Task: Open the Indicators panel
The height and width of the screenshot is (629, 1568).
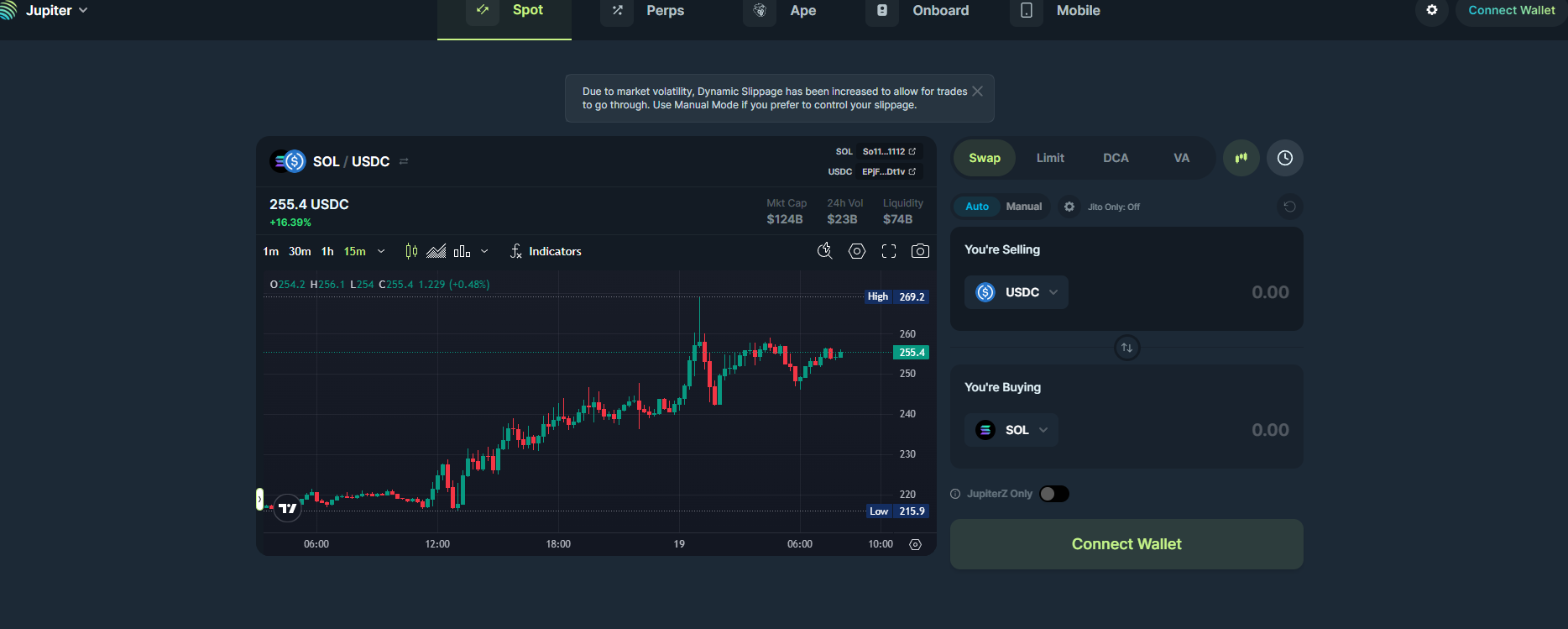Action: click(x=546, y=251)
